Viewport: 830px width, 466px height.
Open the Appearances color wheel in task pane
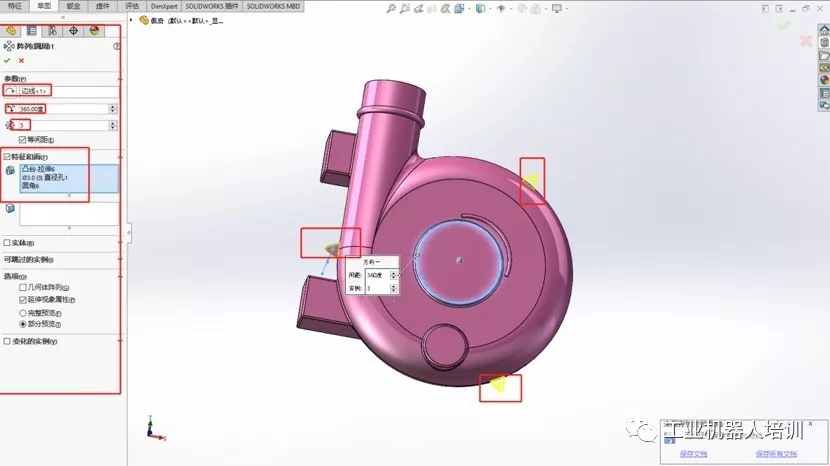point(824,80)
